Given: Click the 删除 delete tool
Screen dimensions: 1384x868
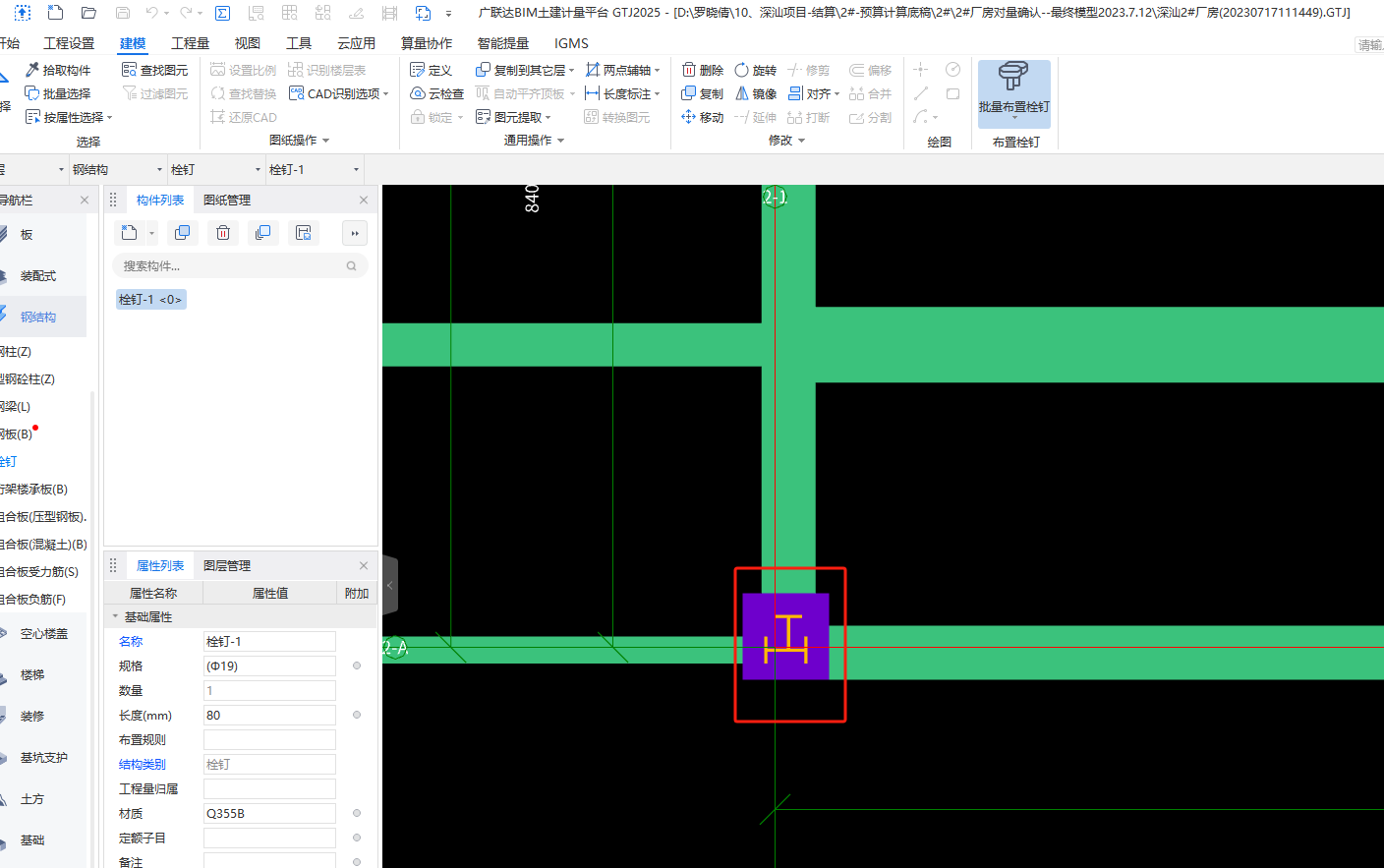Looking at the screenshot, I should click(702, 70).
